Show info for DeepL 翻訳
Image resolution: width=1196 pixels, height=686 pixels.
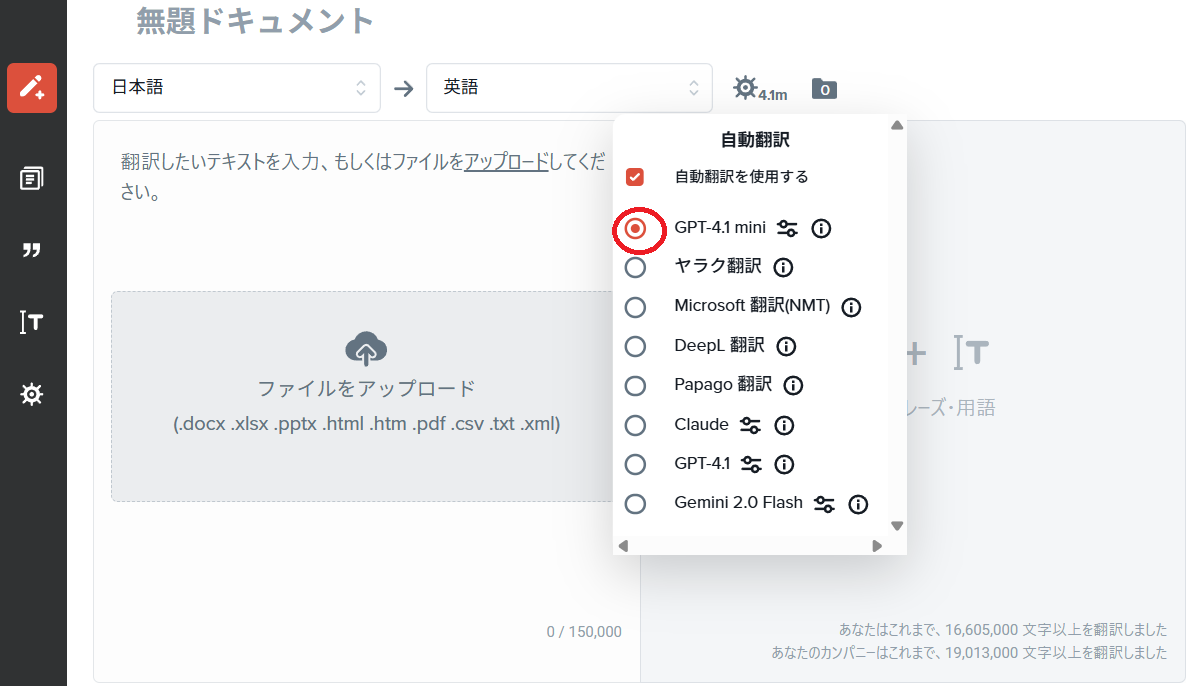[x=786, y=346]
